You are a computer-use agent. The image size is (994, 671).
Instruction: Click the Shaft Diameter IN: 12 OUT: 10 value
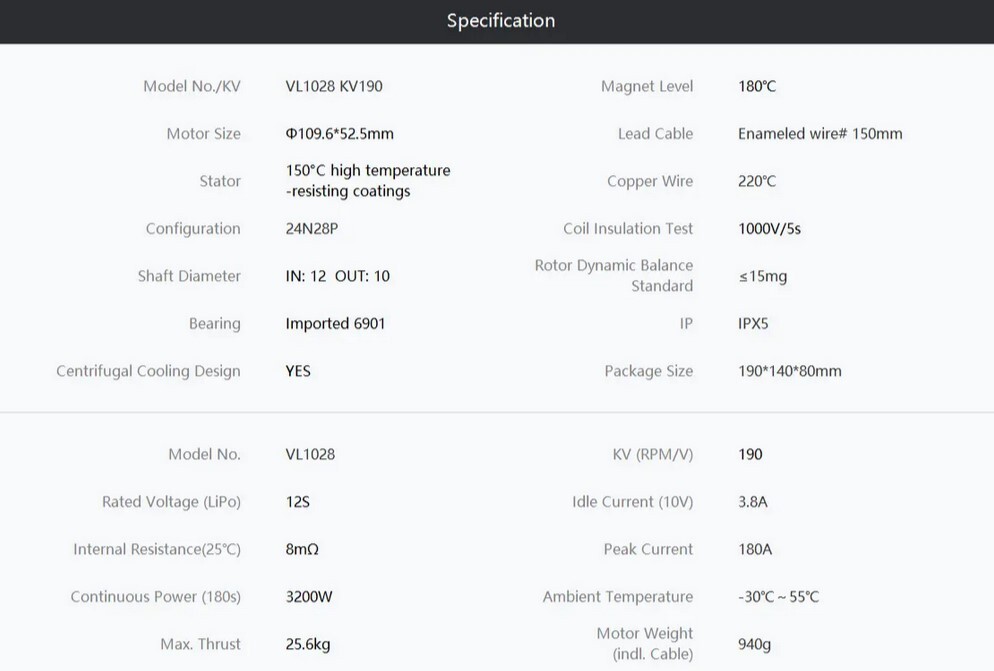coord(338,276)
